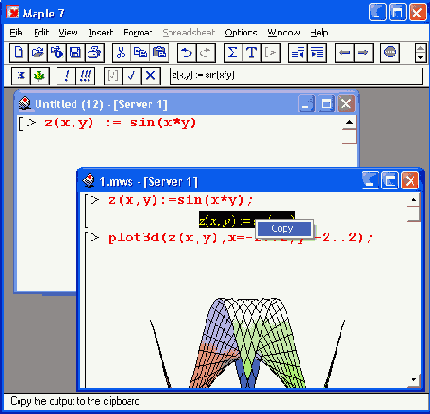Execute current group with single exclamation icon
Viewport: 430px width, 414px height.
[x=67, y=76]
